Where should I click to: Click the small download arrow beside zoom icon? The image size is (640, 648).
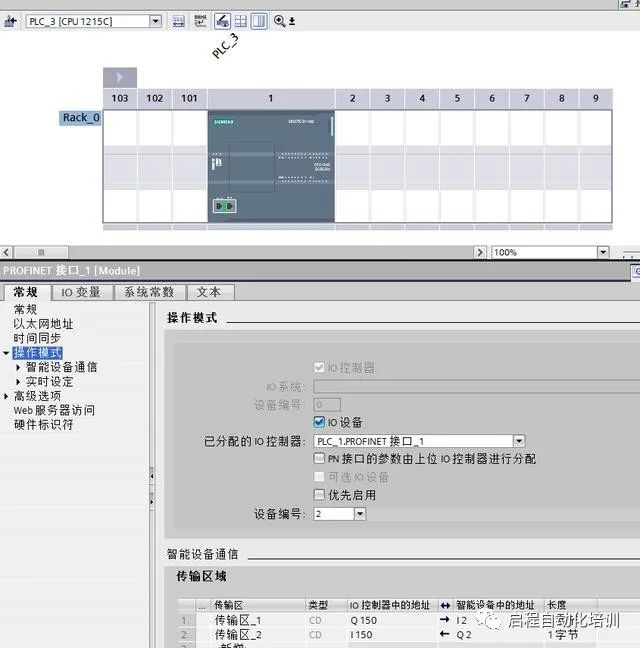coord(292,21)
